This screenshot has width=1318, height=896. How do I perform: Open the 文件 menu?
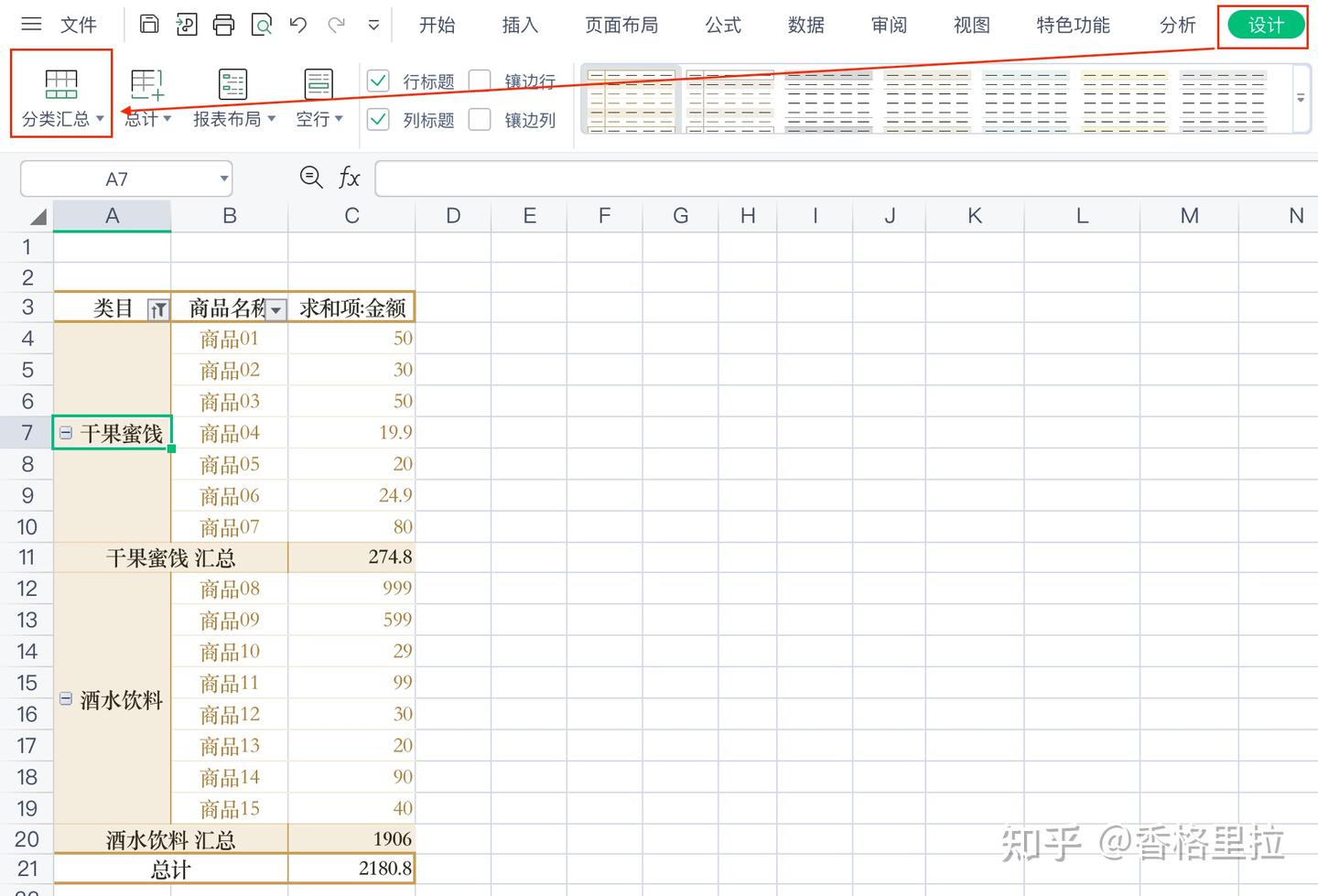click(x=79, y=25)
